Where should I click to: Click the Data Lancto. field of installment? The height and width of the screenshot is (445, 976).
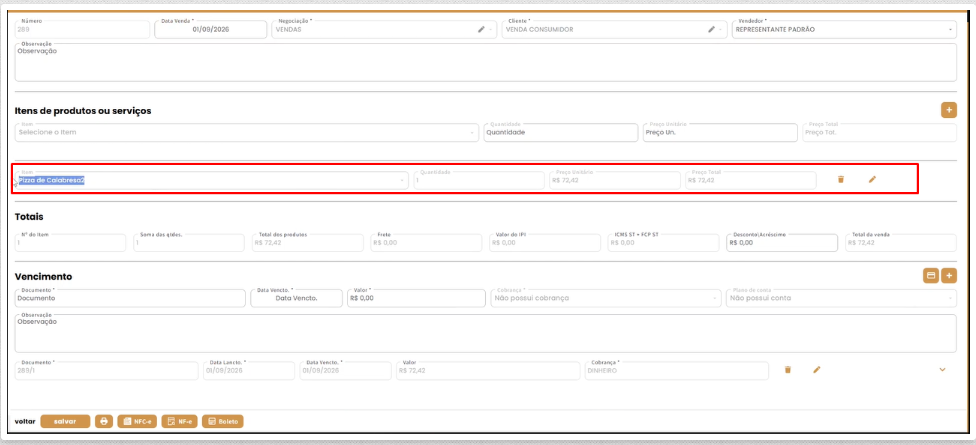click(x=249, y=370)
